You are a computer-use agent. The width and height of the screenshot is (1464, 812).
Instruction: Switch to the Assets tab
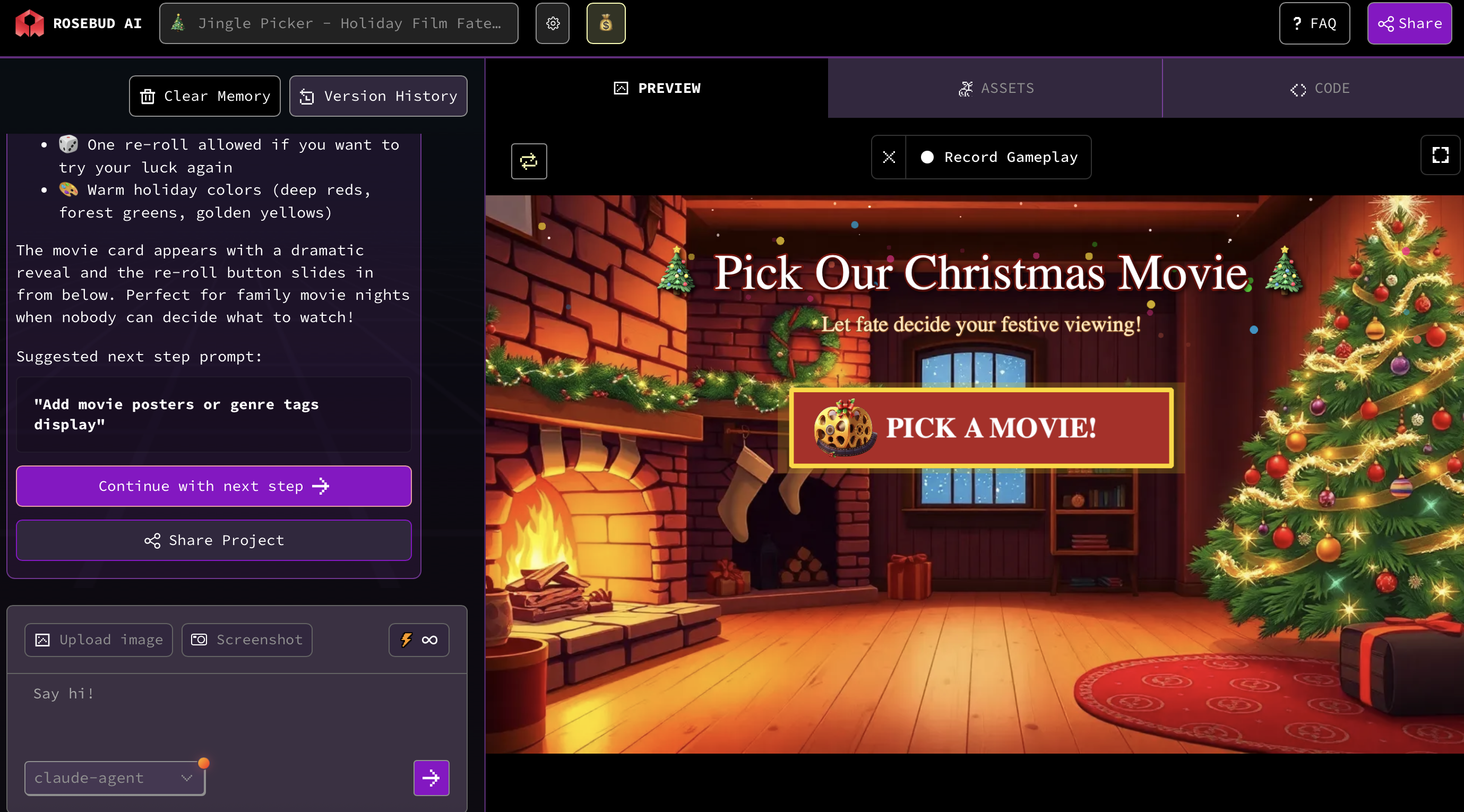coord(995,88)
